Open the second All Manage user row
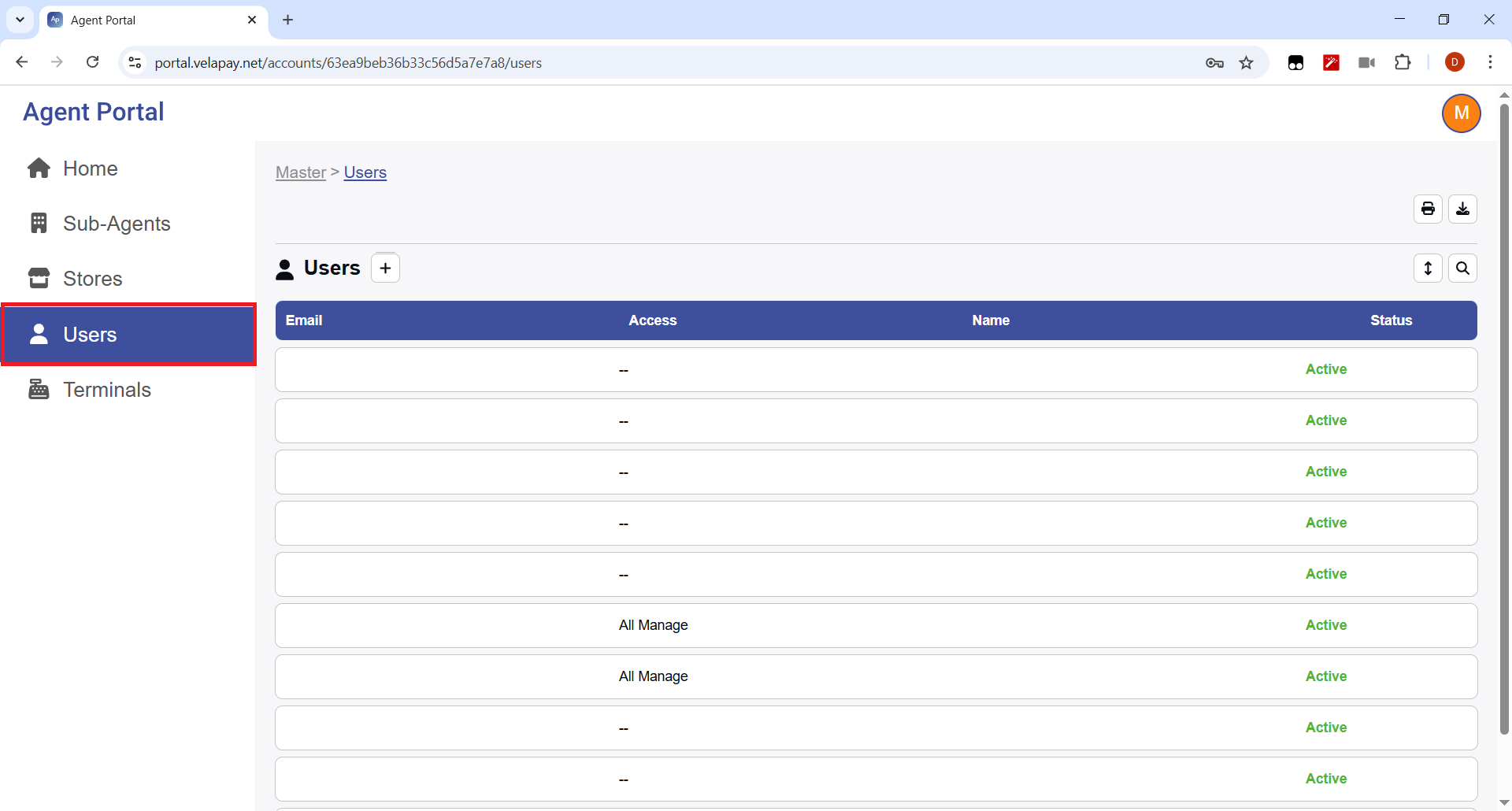1512x811 pixels. pos(876,676)
